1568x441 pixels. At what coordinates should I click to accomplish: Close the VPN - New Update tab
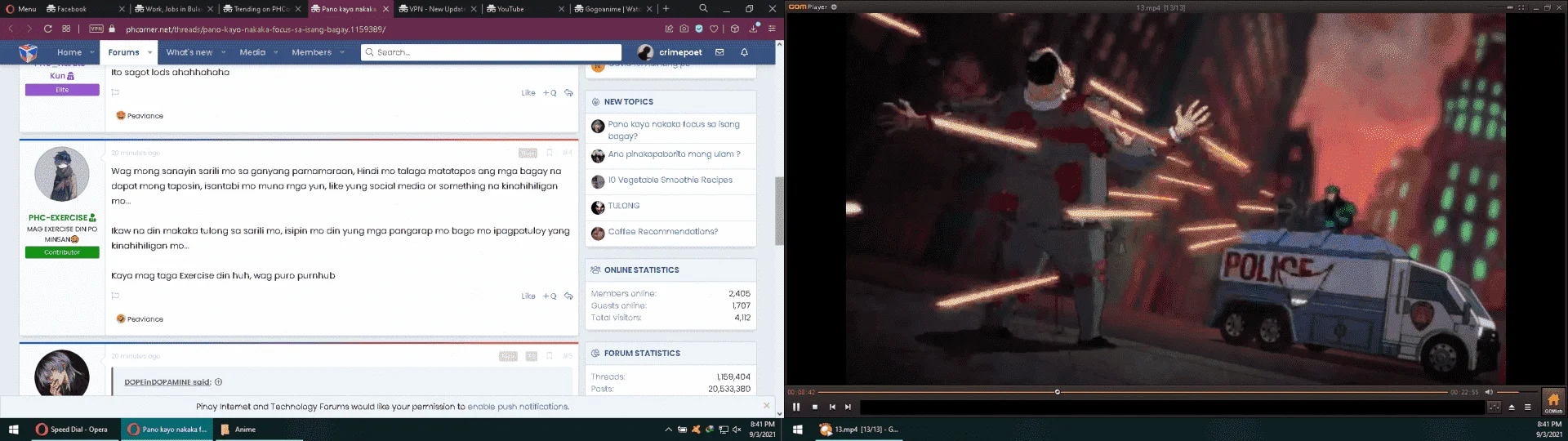coord(474,9)
